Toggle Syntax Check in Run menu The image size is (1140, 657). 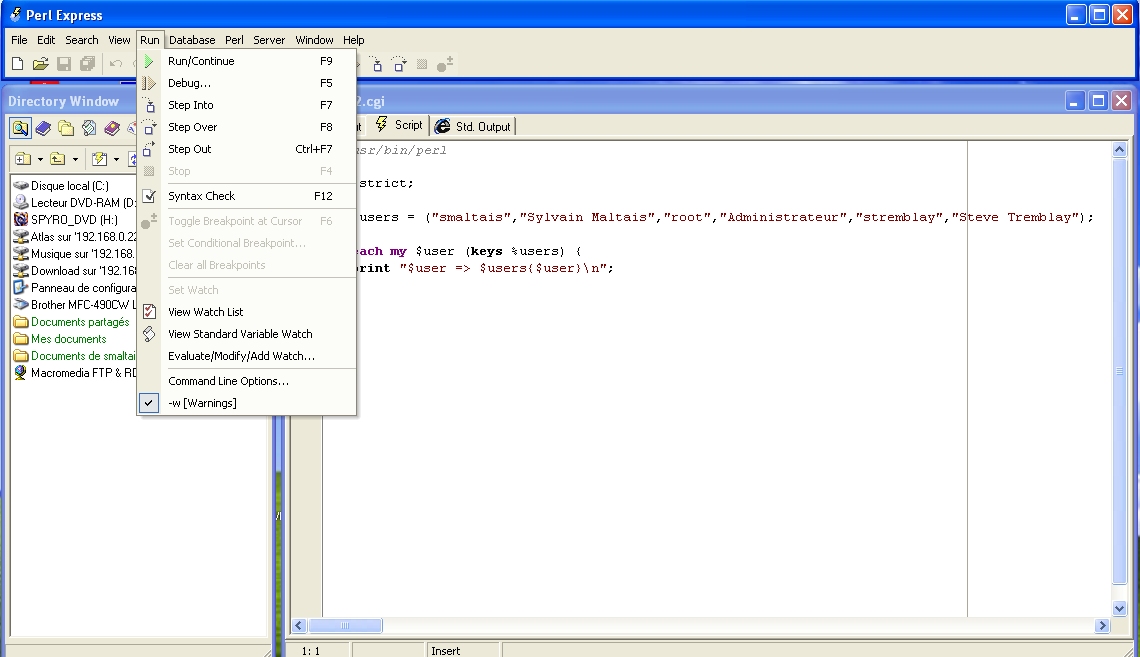pyautogui.click(x=202, y=196)
